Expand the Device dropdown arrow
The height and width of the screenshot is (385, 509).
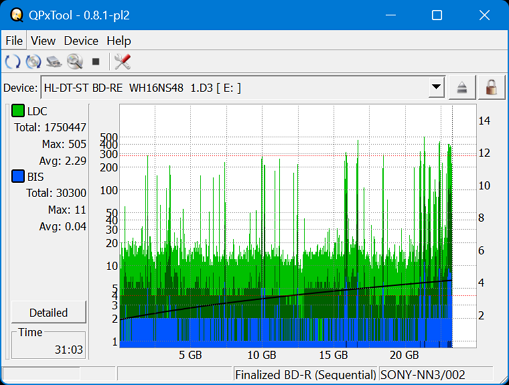click(436, 87)
